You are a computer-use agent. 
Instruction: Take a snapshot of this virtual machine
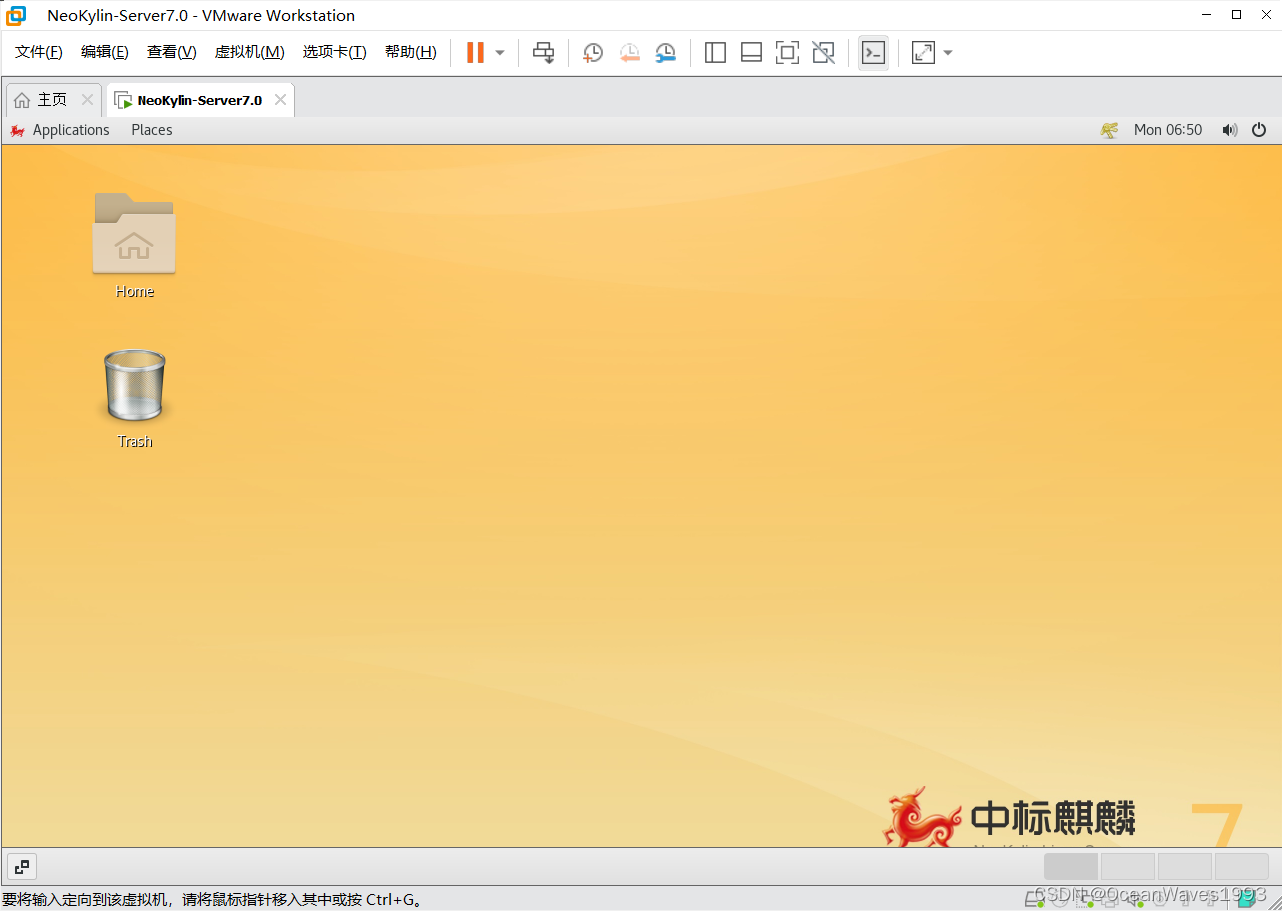pos(593,53)
